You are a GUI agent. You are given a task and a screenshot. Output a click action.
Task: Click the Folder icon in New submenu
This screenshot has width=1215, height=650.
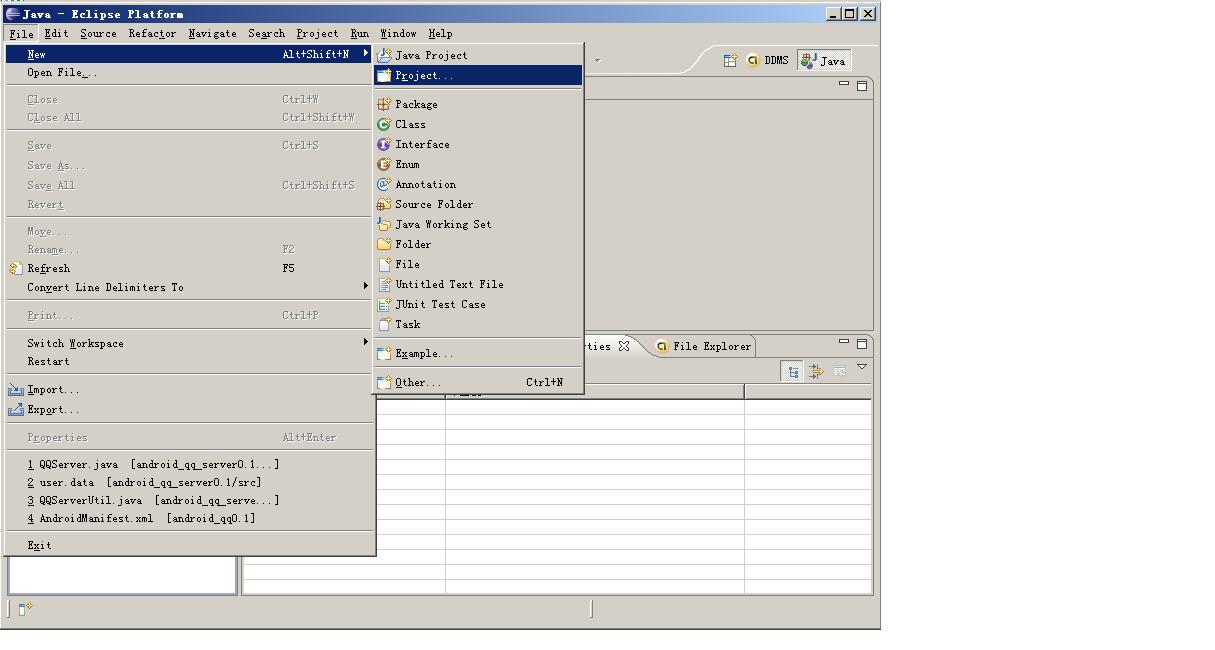[384, 244]
